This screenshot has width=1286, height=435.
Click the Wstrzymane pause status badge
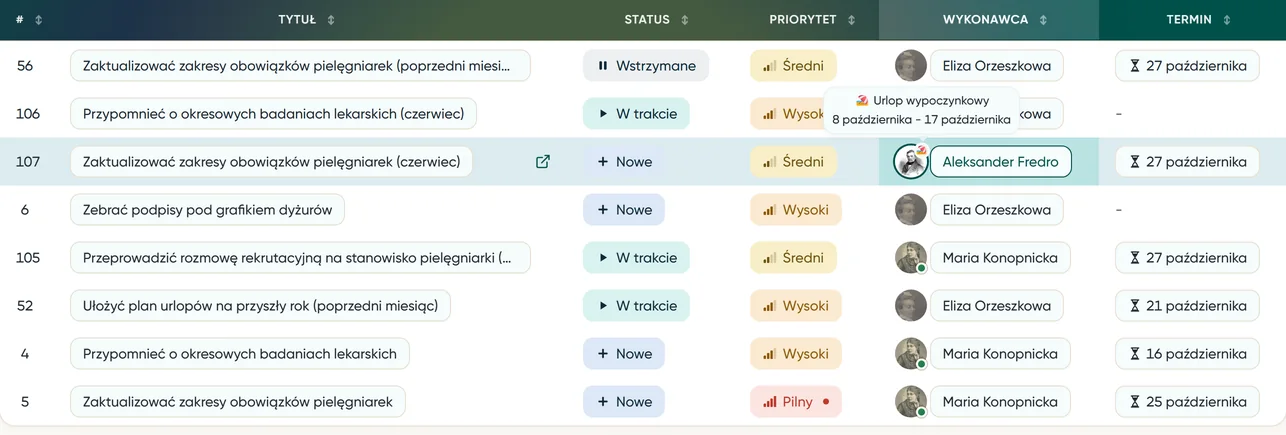point(646,66)
